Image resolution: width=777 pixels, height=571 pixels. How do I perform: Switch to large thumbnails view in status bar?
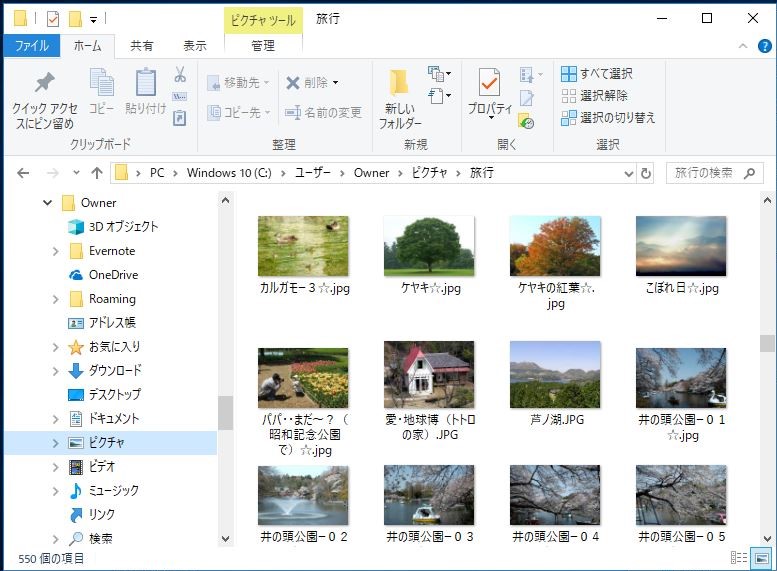tap(761, 558)
